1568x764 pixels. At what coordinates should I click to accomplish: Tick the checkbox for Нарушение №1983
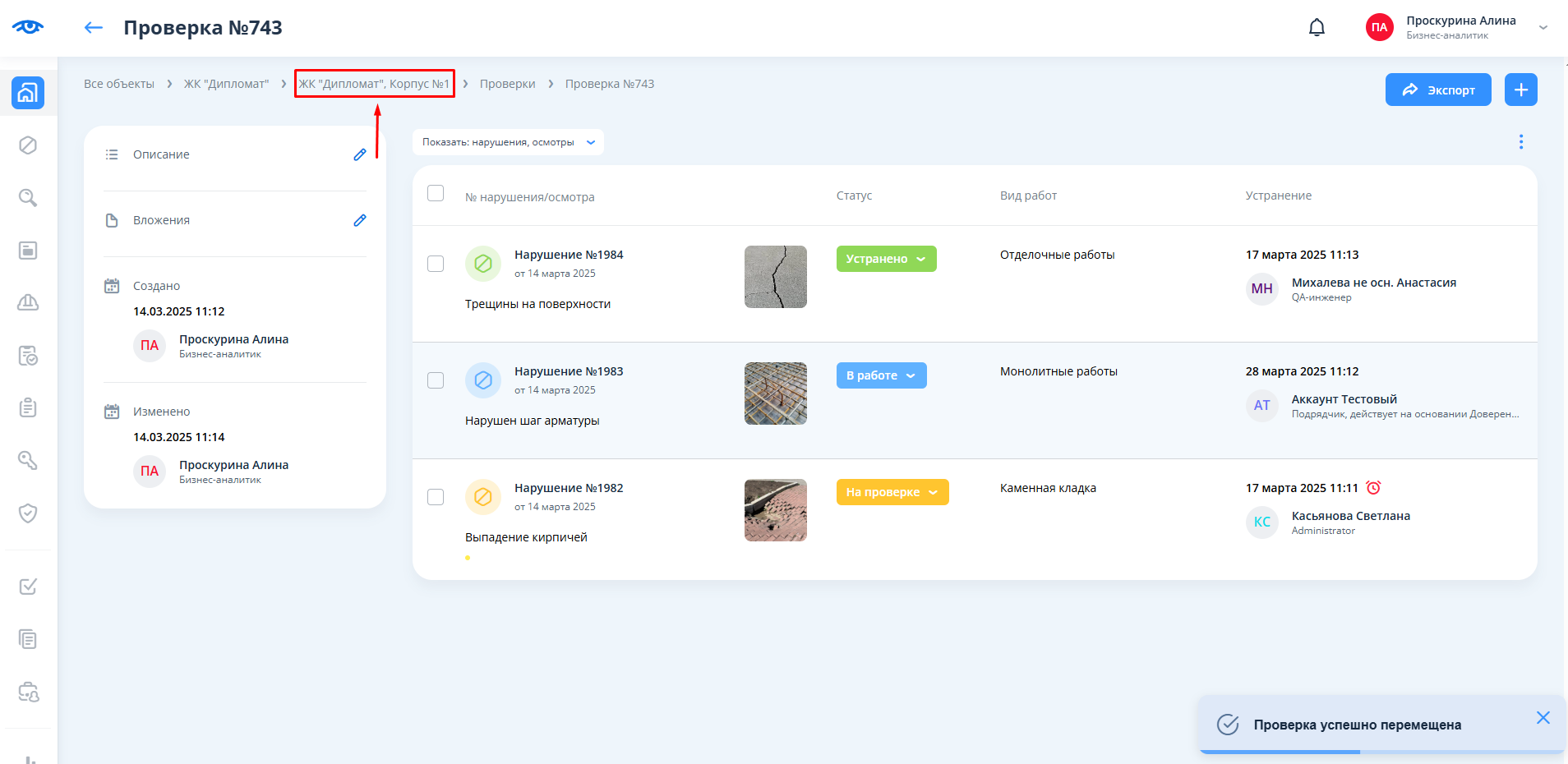436,380
